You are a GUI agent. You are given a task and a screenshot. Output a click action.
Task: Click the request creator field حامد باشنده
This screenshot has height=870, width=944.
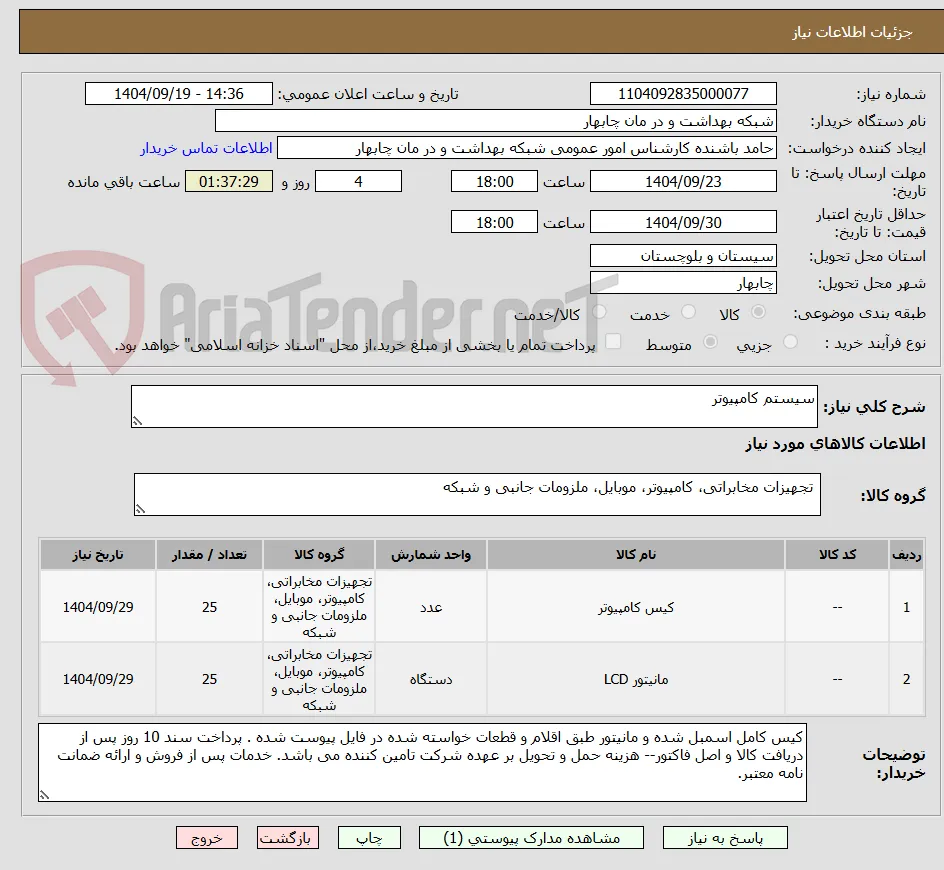tap(527, 148)
